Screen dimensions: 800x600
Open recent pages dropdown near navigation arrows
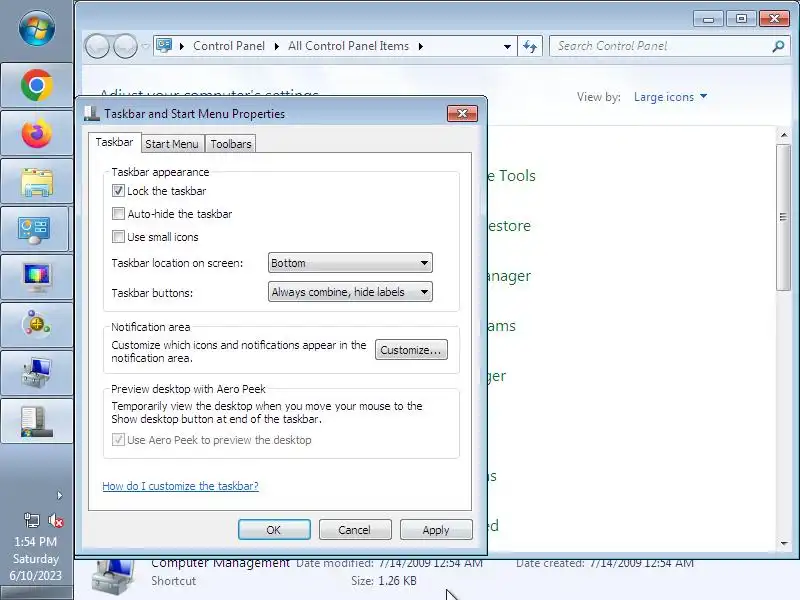click(145, 46)
